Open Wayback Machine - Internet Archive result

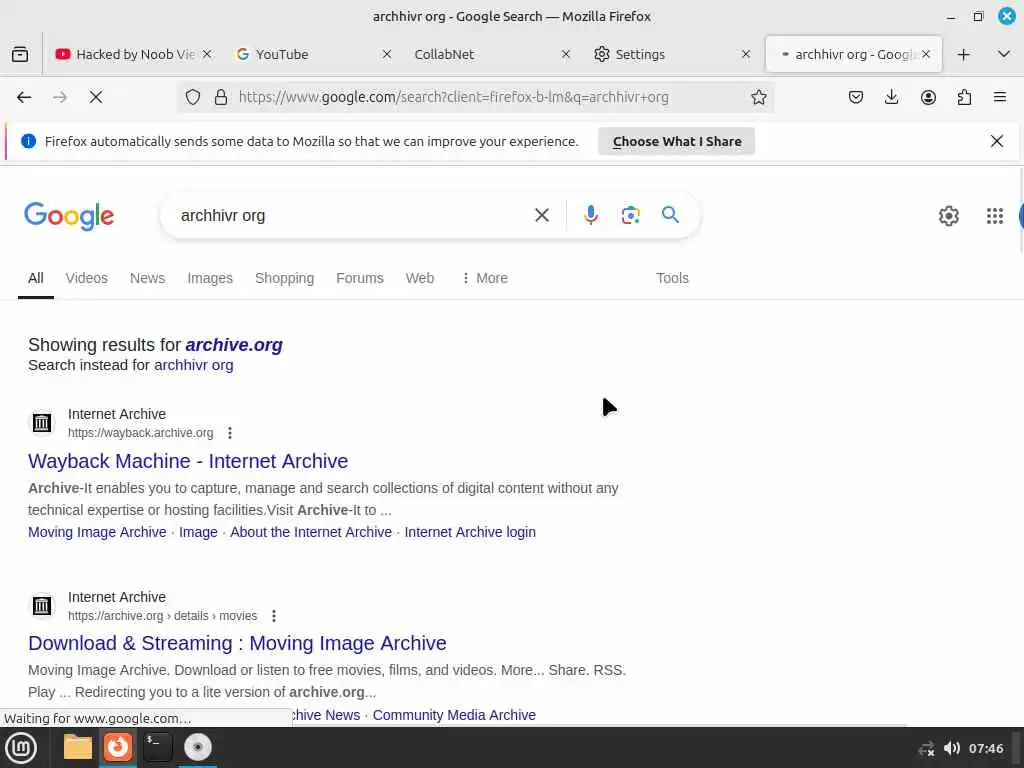188,461
